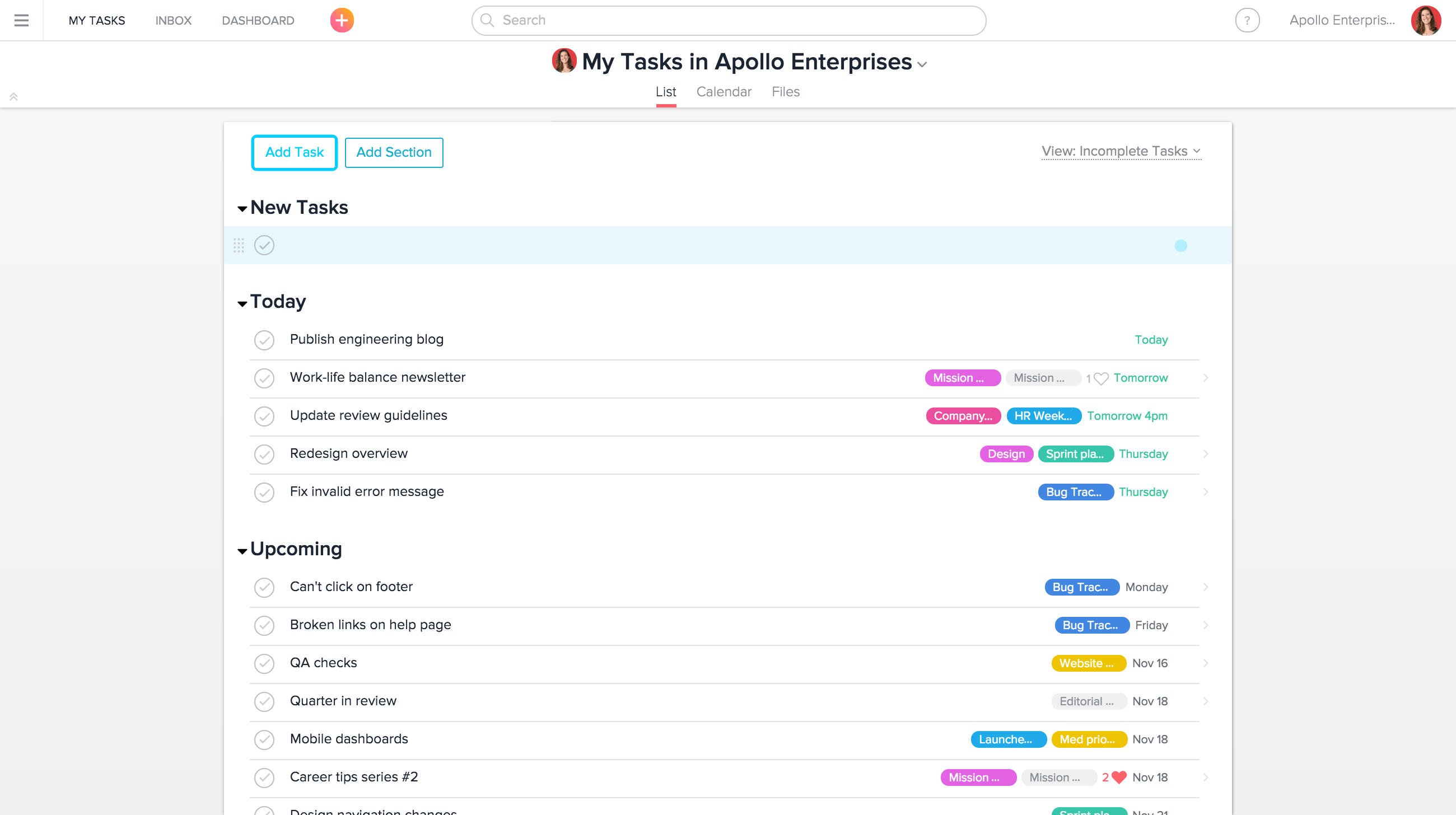Image resolution: width=1456 pixels, height=815 pixels.
Task: Mark Publish engineering blog as complete
Action: 264,340
